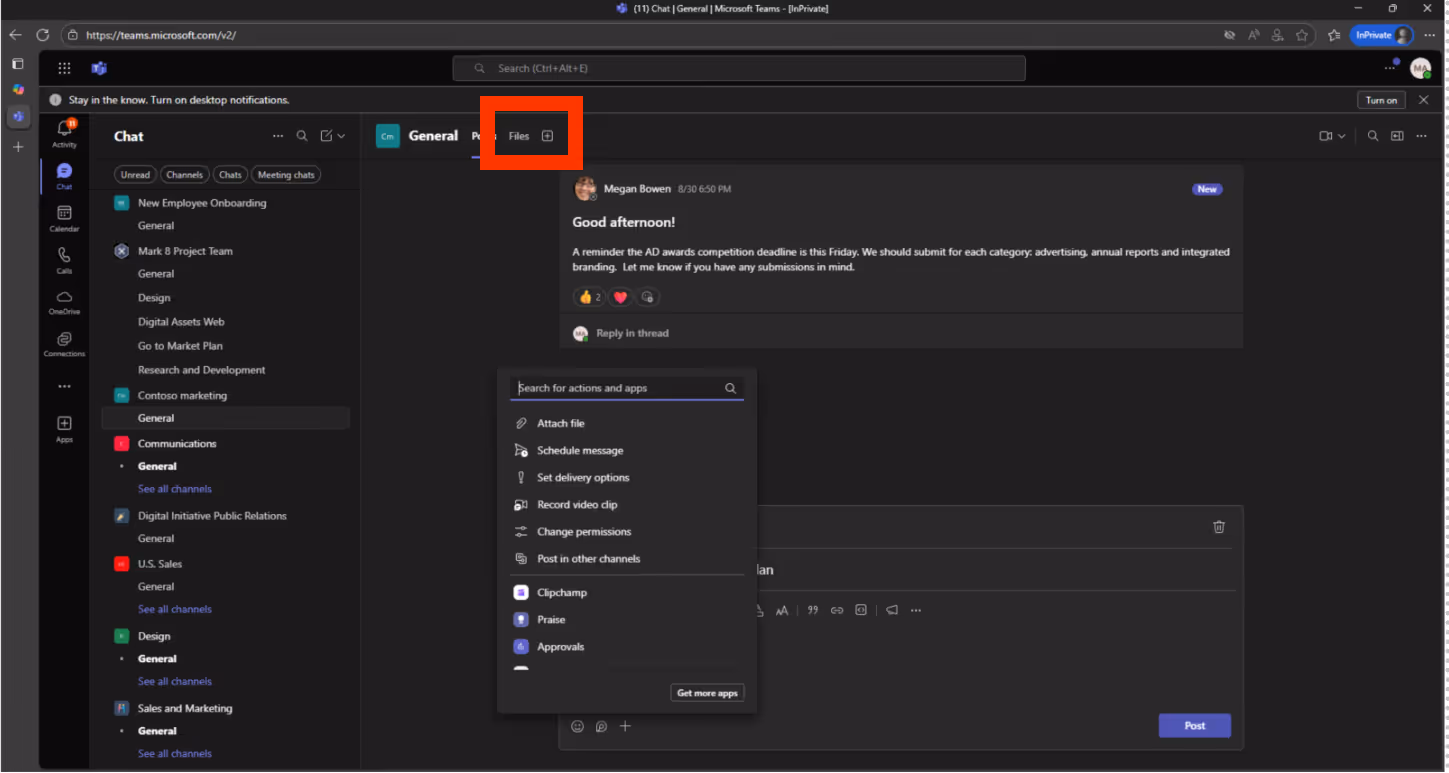Click the Get more apps button

[707, 693]
